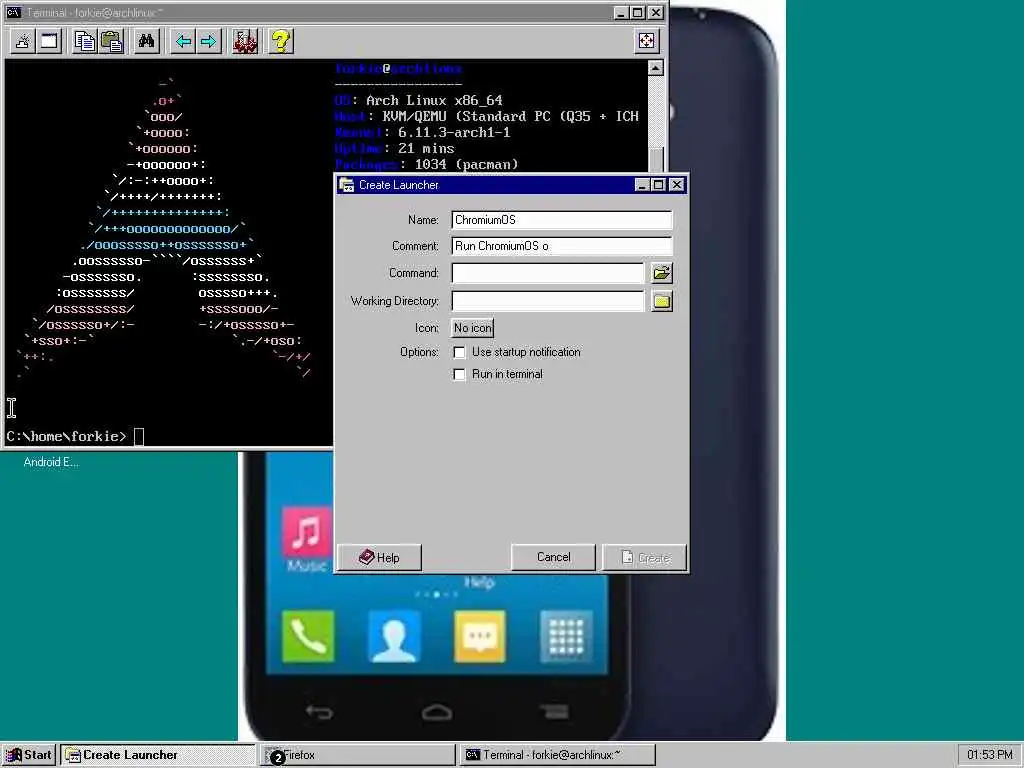Open the Start menu
The width and height of the screenshot is (1024, 768).
coord(29,755)
